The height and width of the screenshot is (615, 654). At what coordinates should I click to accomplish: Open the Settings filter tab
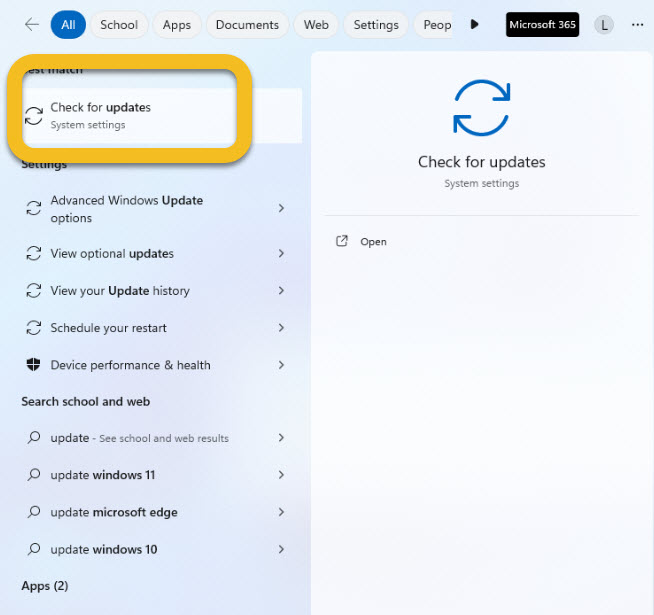(376, 25)
